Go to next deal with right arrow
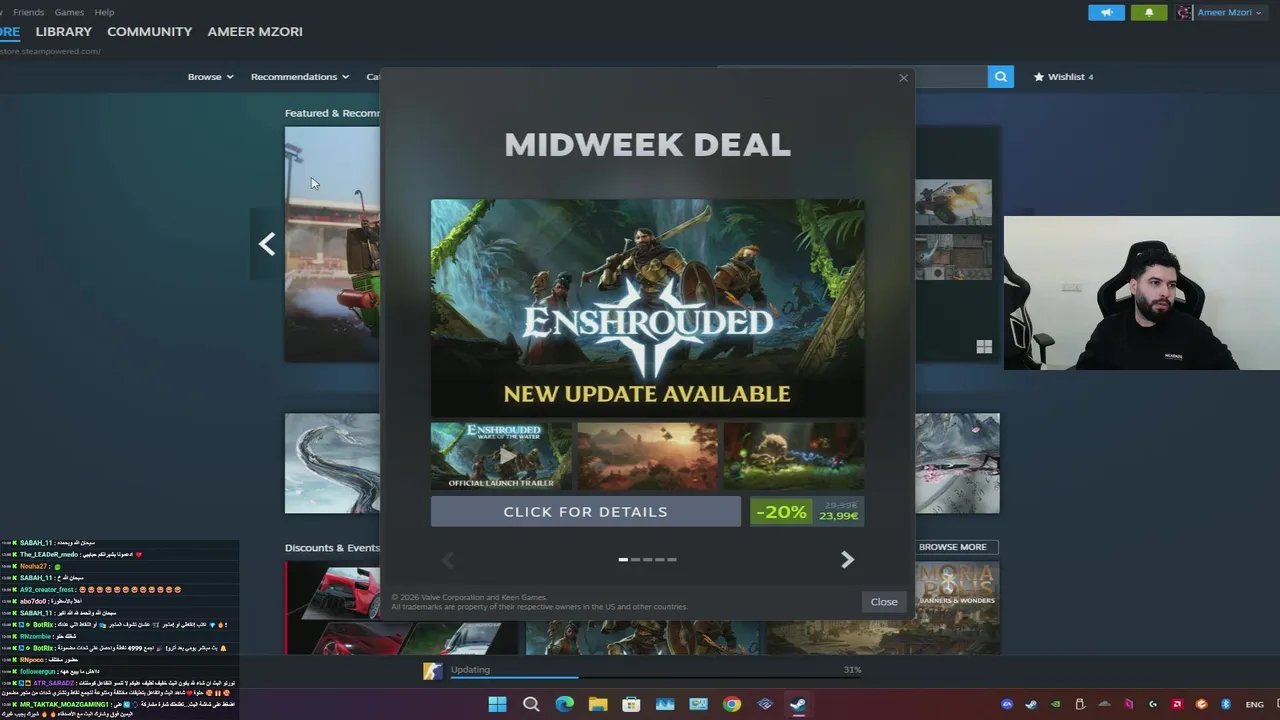Image resolution: width=1280 pixels, height=720 pixels. pos(847,560)
